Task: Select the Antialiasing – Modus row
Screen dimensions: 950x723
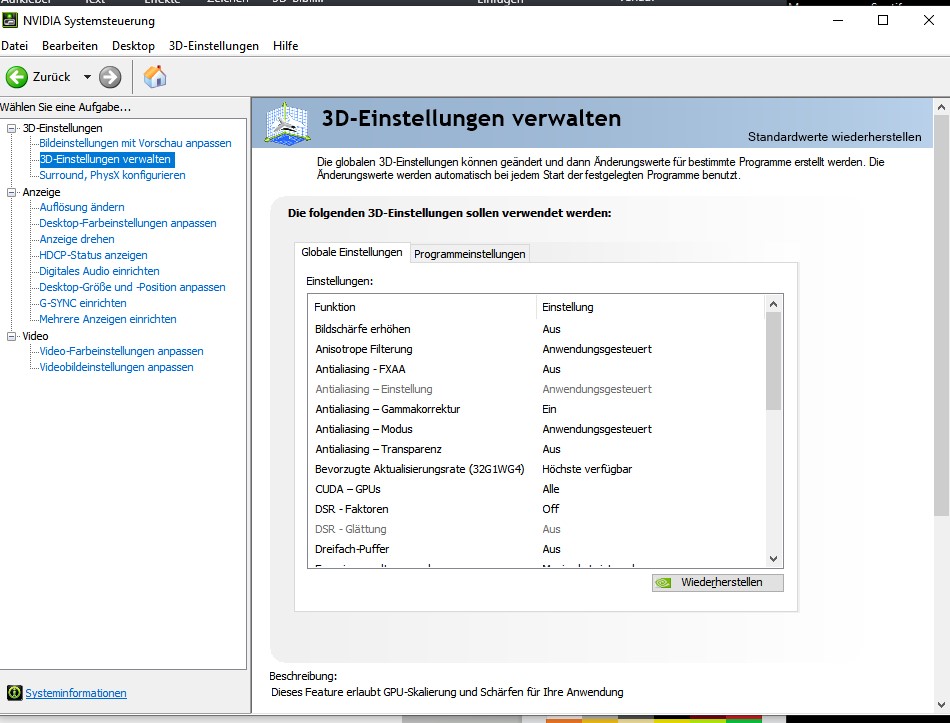Action: (536, 429)
